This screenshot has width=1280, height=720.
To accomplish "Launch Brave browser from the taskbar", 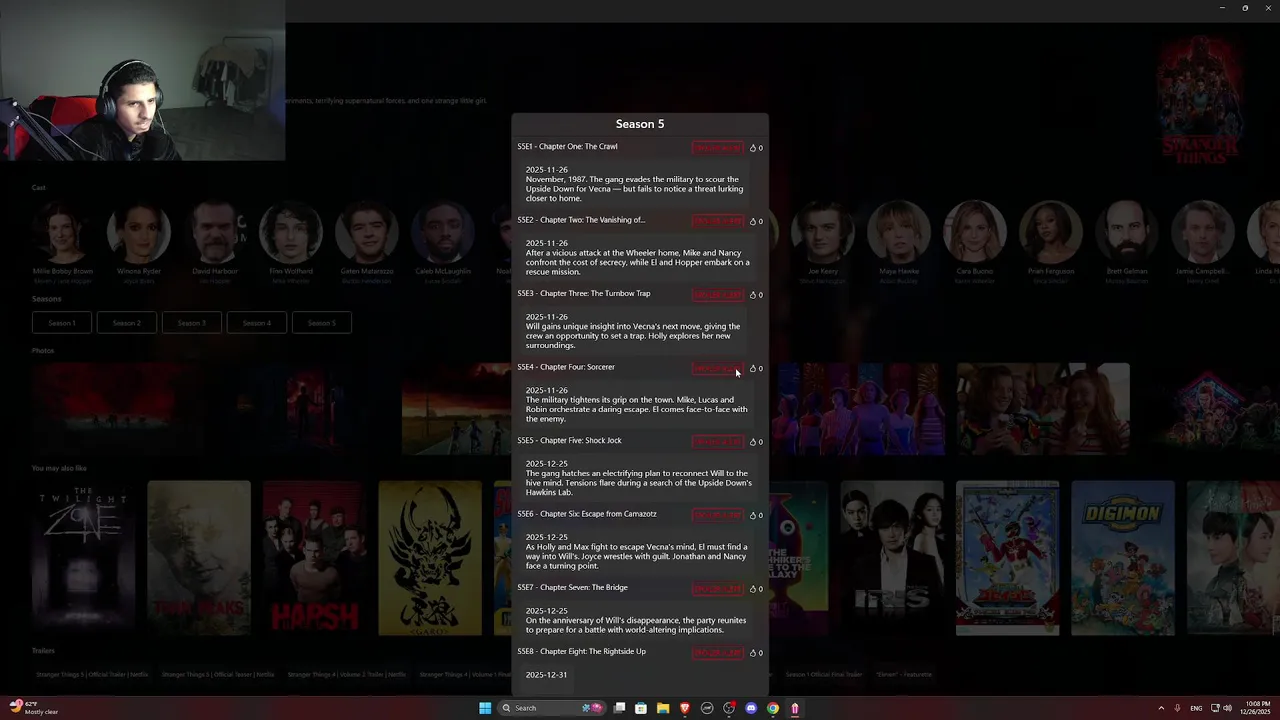I will coord(685,708).
